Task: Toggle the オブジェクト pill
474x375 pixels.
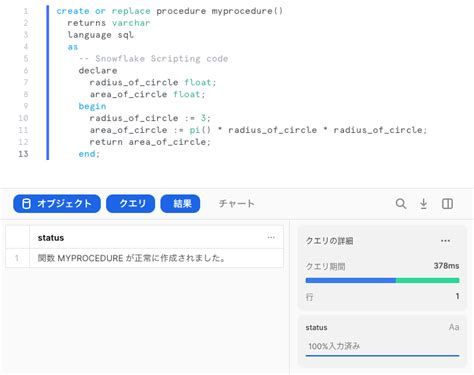Action: [x=57, y=204]
